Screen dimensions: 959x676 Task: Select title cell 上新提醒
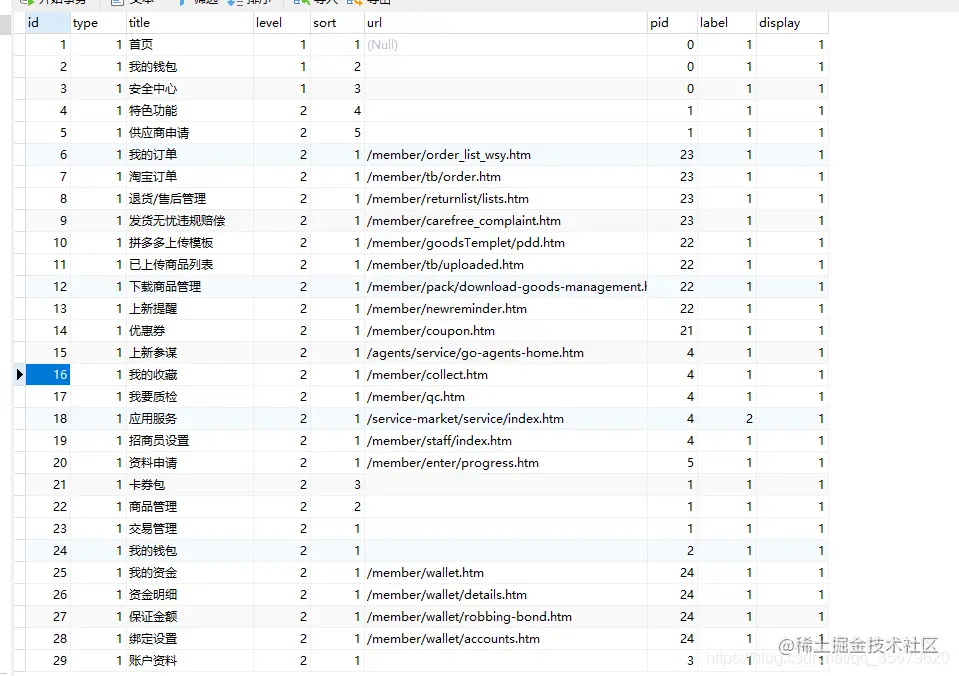[x=190, y=309]
